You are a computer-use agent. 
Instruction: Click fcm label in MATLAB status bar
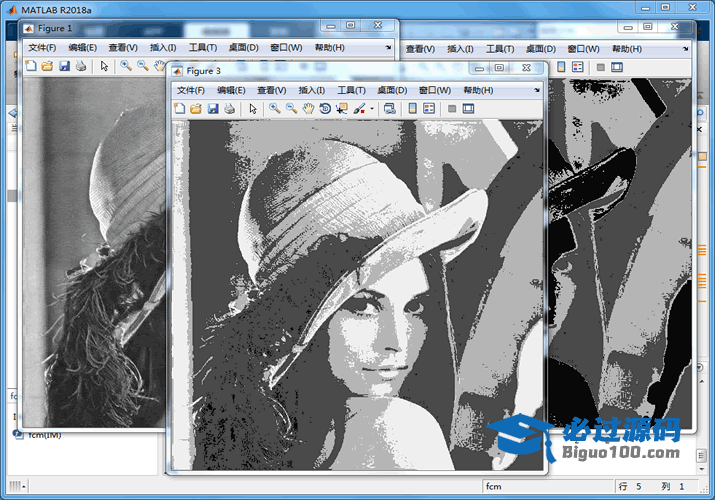pyautogui.click(x=493, y=486)
